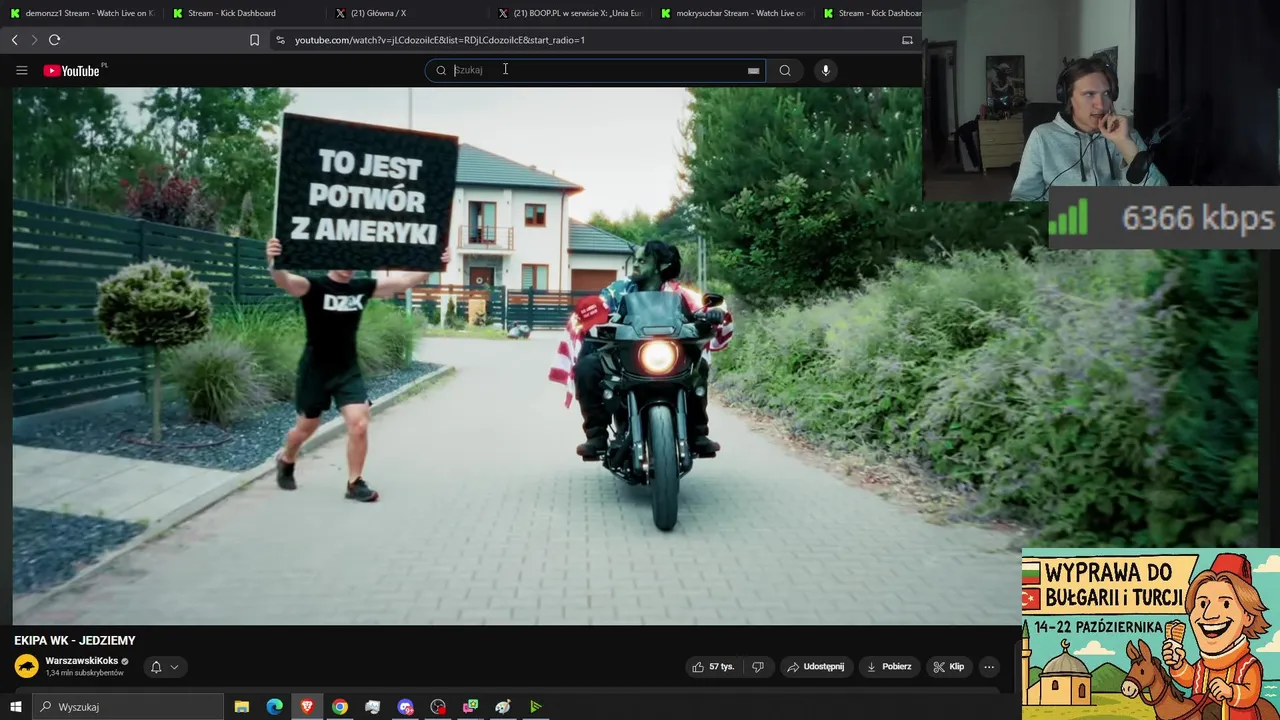Viewport: 1280px width, 720px height.
Task: Open Paint palette icon in taskbar
Action: point(503,707)
